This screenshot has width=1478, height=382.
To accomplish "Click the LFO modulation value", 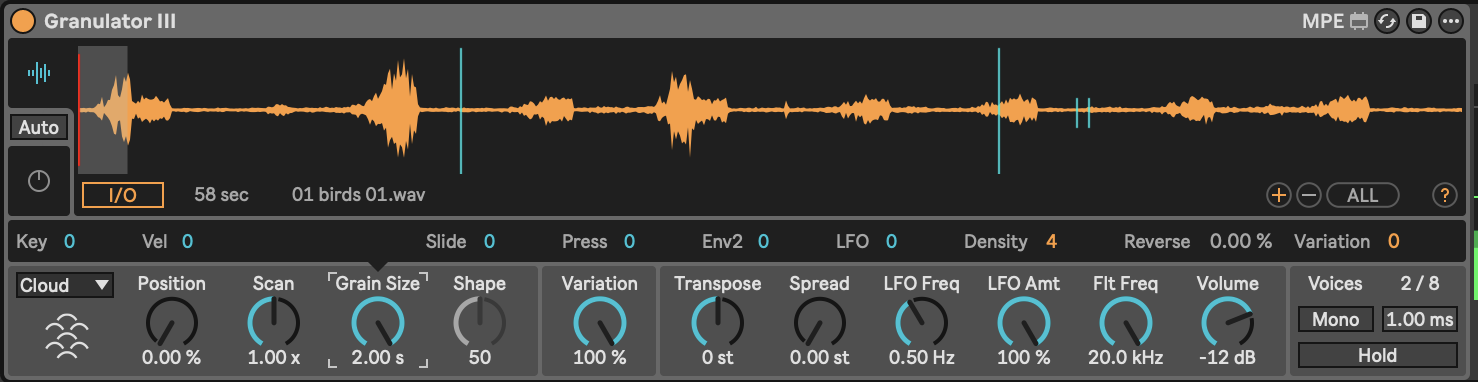I will pyautogui.click(x=890, y=241).
